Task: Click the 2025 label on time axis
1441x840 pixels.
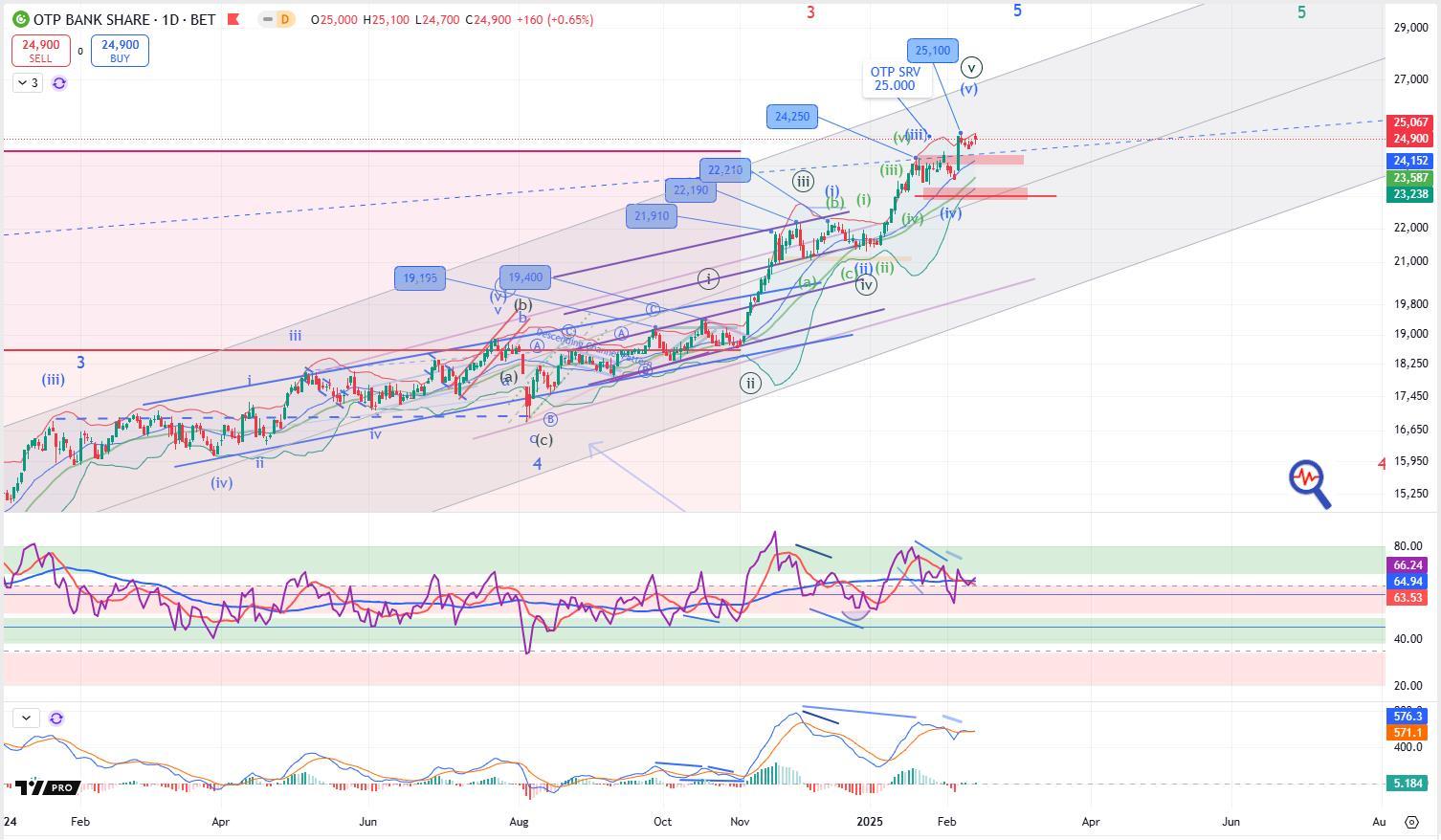Action: pos(869,822)
